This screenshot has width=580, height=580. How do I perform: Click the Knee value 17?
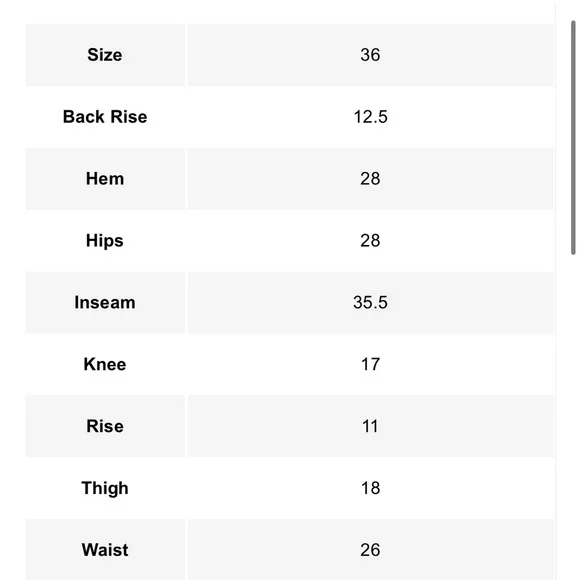[370, 364]
